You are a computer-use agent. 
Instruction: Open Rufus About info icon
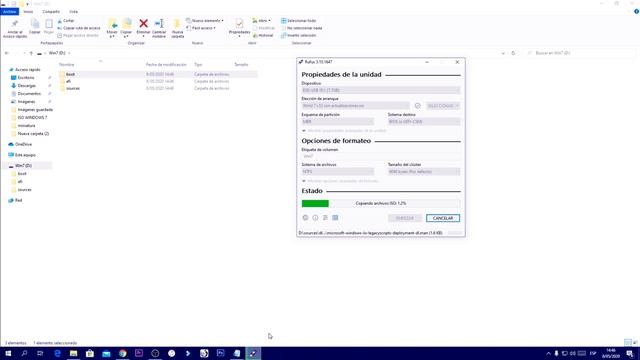[315, 218]
